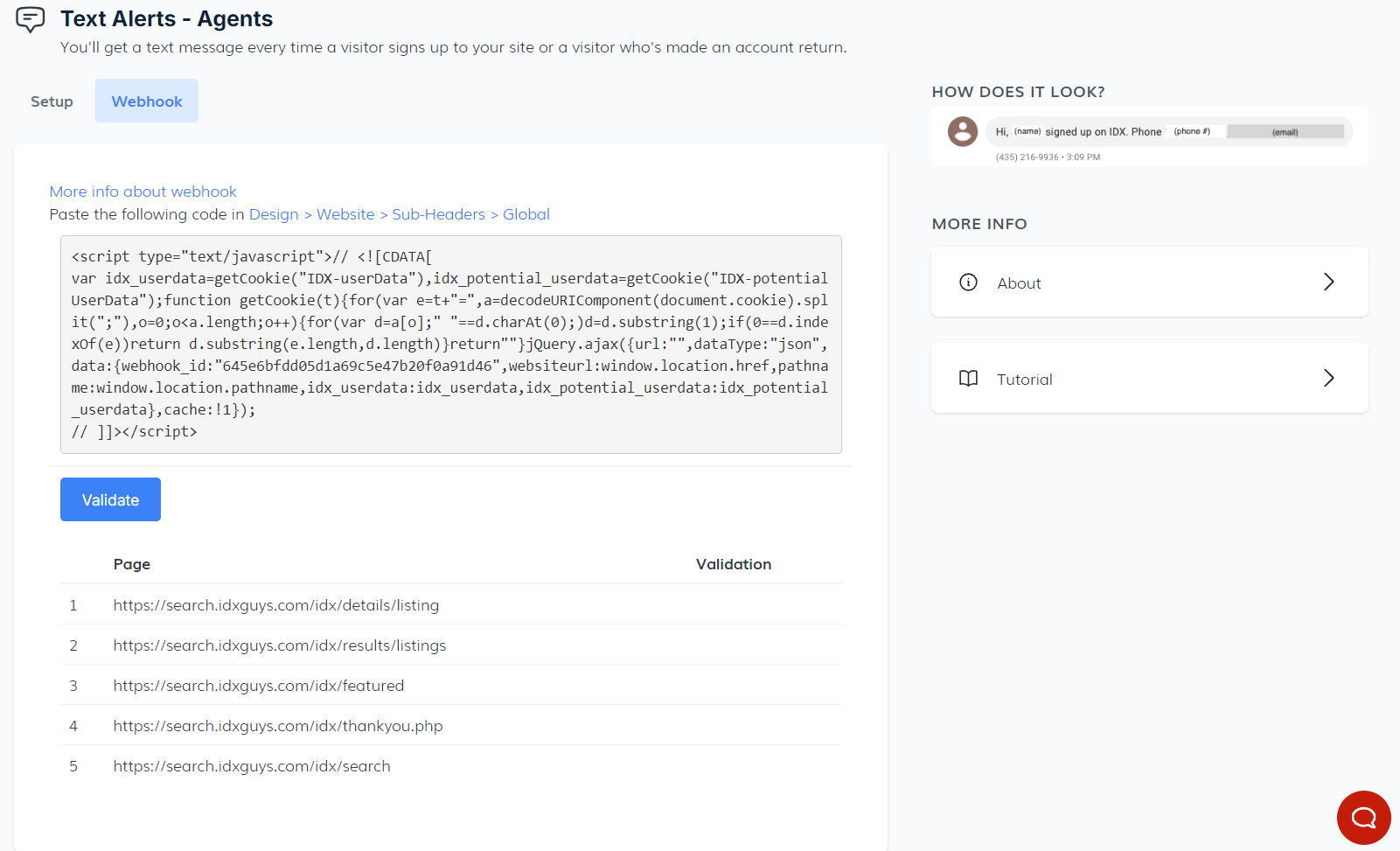Click the avatar in the preview message
The width and height of the screenshot is (1400, 851).
pos(963,131)
